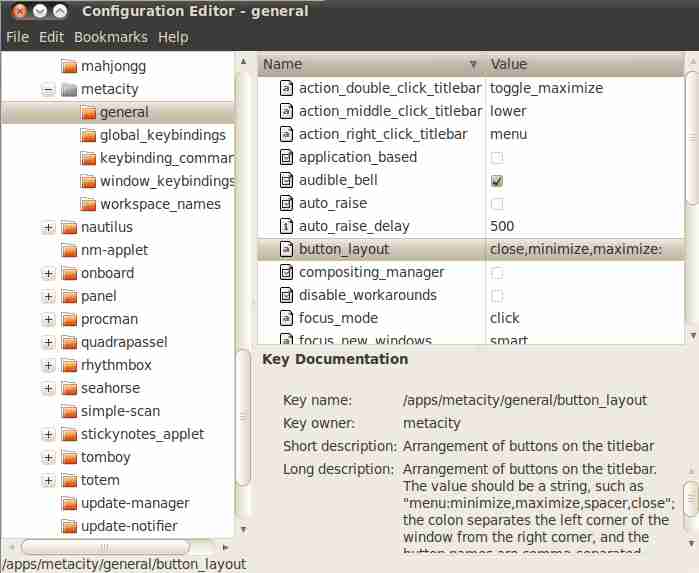
Task: Expand the stickynotes_applet tree node
Action: 48,435
